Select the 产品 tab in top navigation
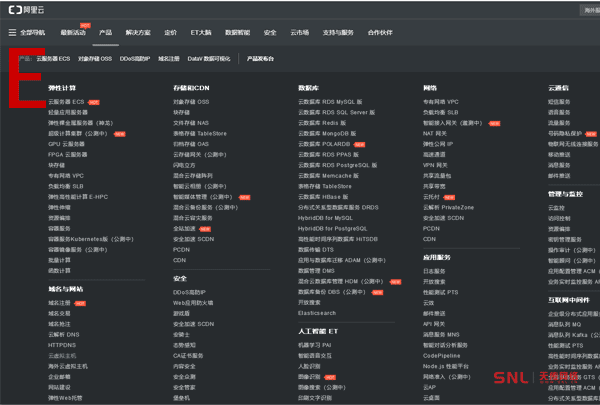This screenshot has width=600, height=405. tap(106, 33)
